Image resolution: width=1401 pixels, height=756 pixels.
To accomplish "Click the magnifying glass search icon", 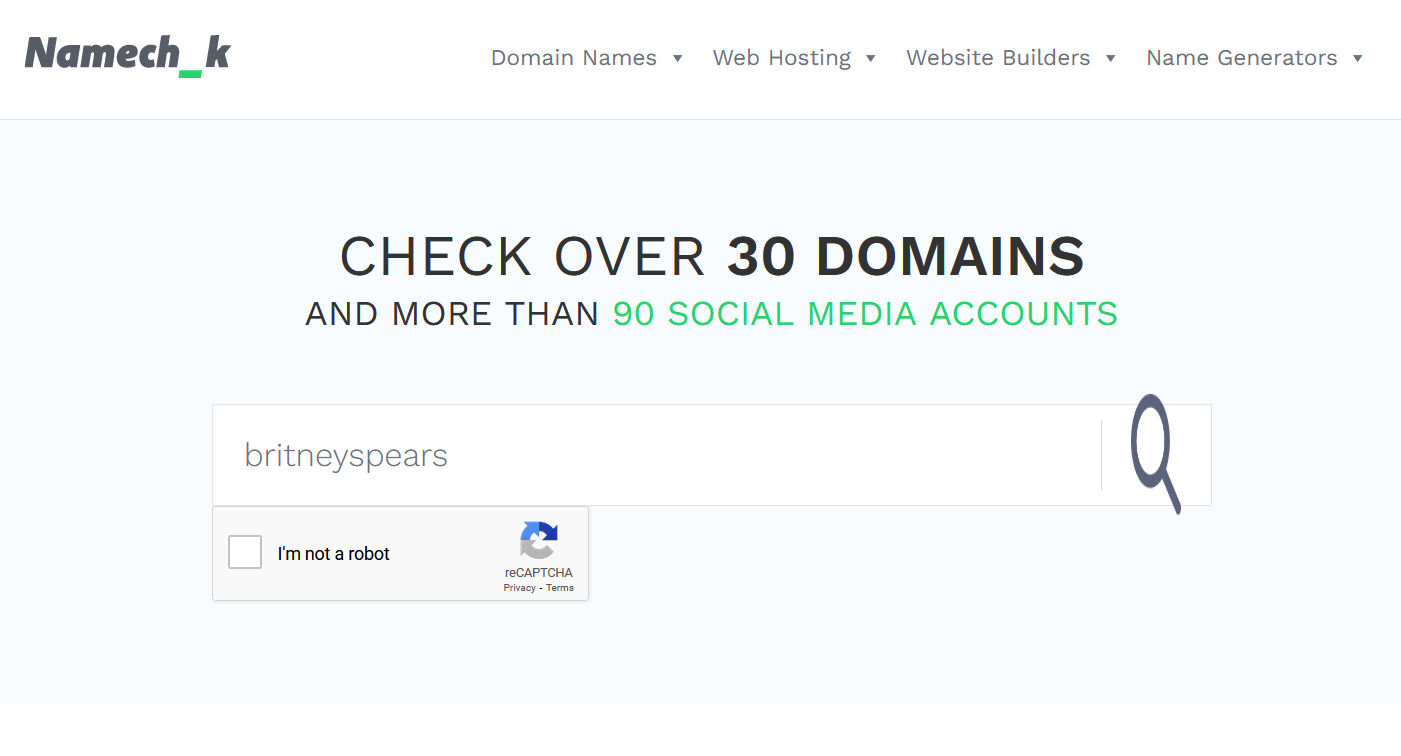I will pyautogui.click(x=1155, y=454).
